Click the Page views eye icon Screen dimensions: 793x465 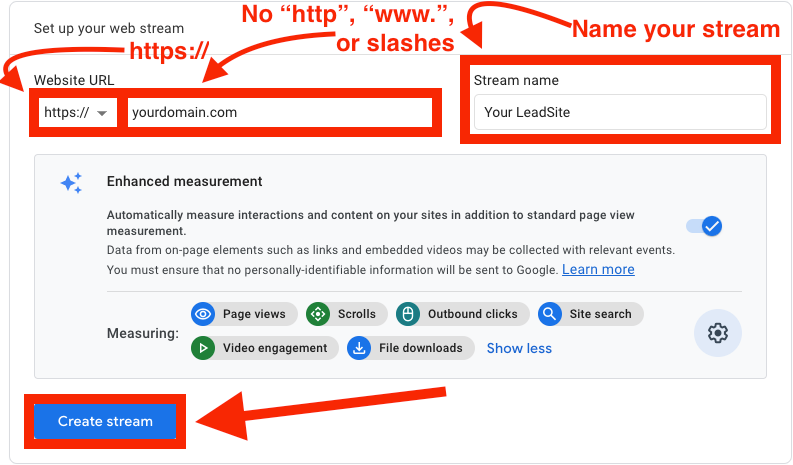click(x=204, y=314)
